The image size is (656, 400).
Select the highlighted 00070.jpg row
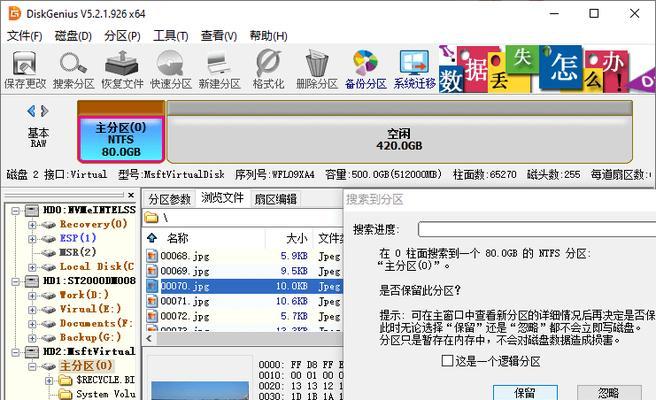tap(244, 286)
